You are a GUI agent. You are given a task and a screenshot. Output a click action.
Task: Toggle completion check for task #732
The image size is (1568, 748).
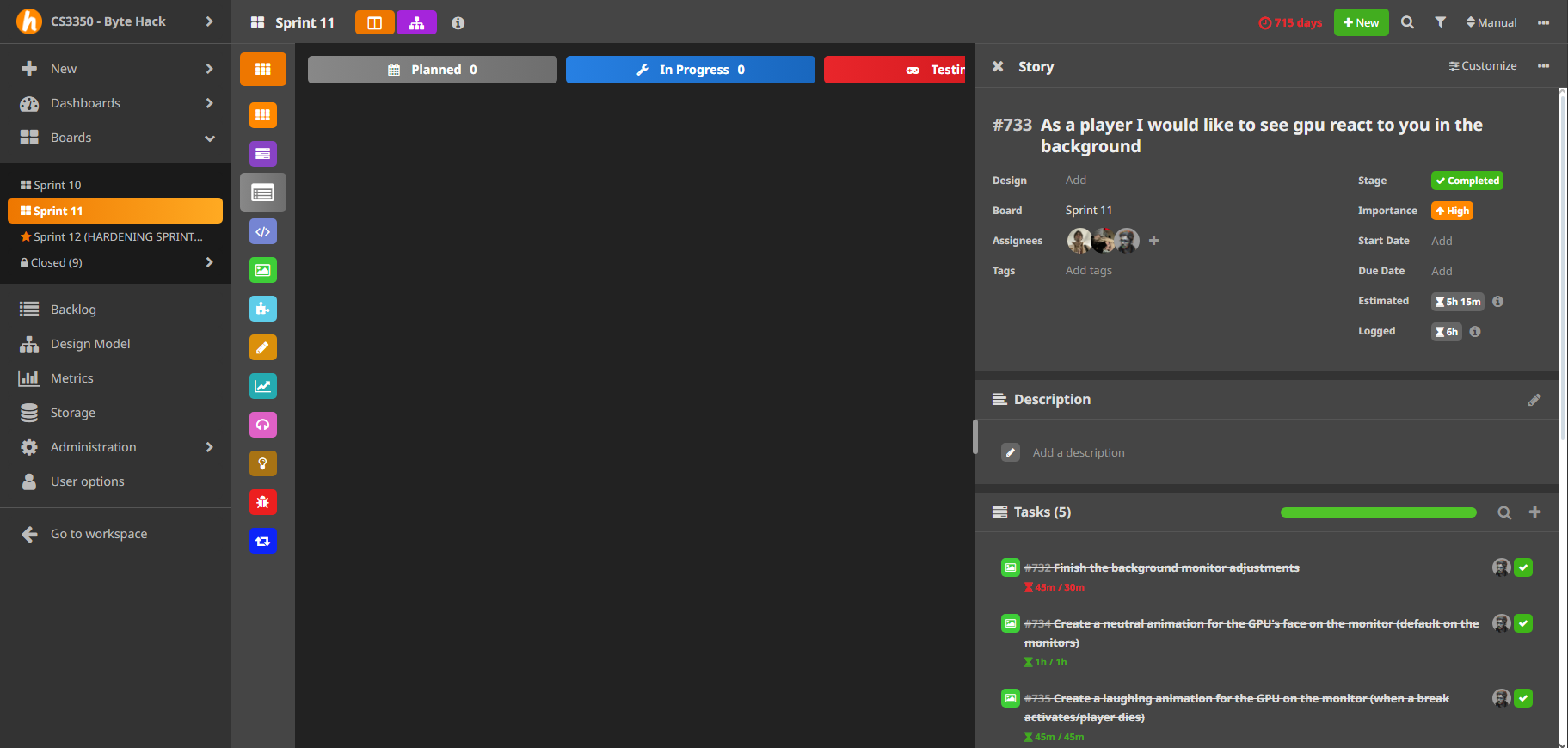(1523, 567)
